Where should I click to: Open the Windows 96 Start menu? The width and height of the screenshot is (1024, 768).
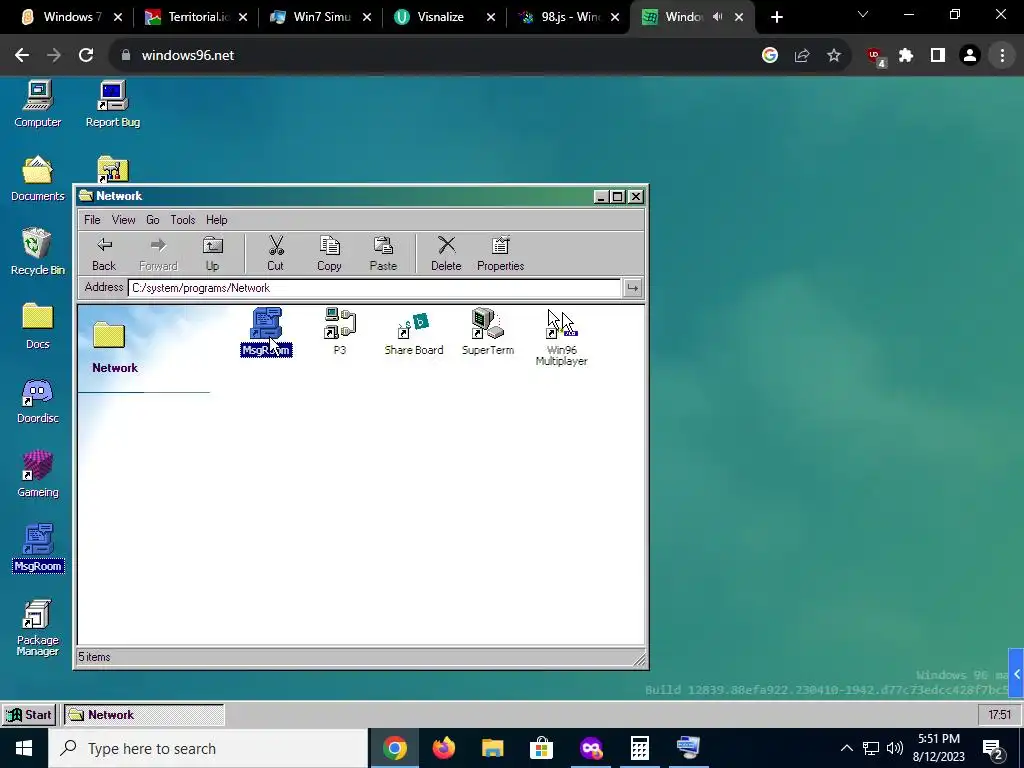point(29,715)
